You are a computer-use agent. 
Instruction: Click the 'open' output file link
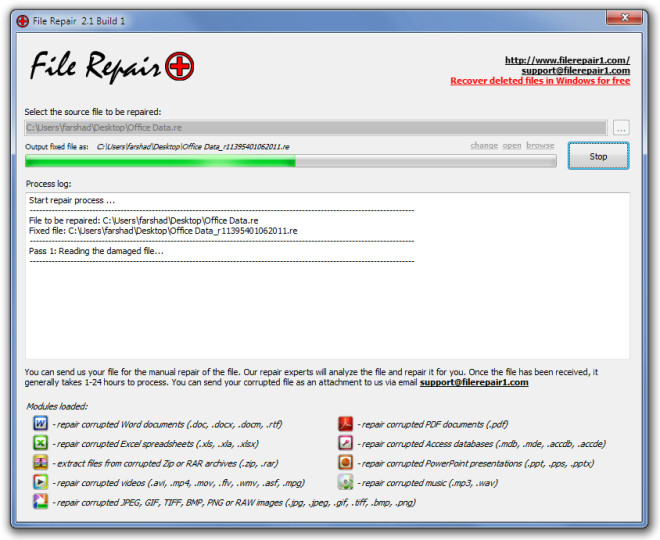tap(512, 146)
